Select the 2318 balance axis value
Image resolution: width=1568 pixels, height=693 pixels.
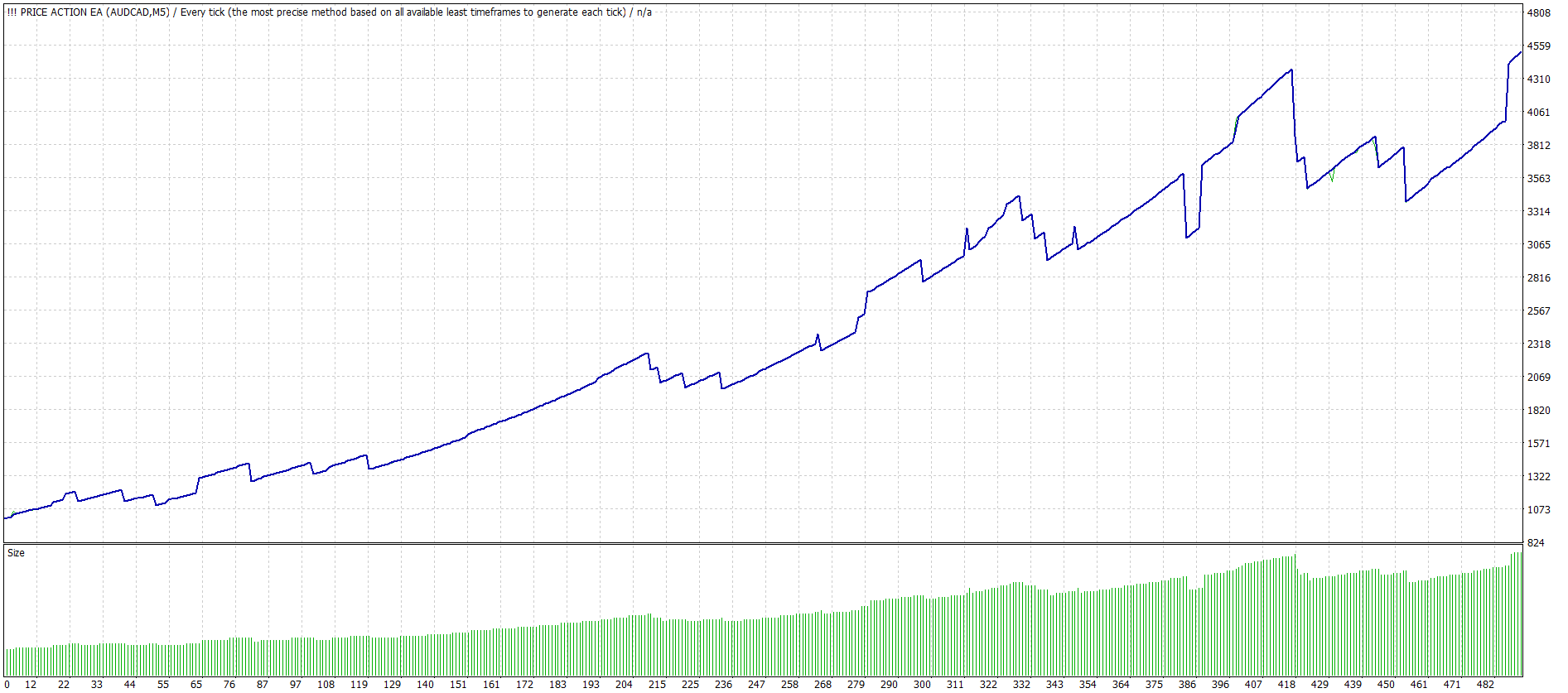1539,344
